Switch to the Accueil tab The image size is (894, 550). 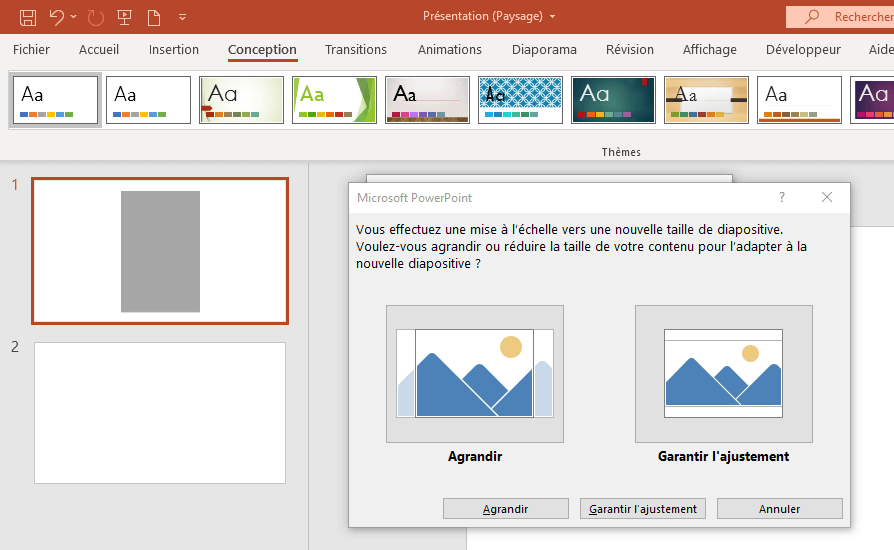tap(99, 50)
